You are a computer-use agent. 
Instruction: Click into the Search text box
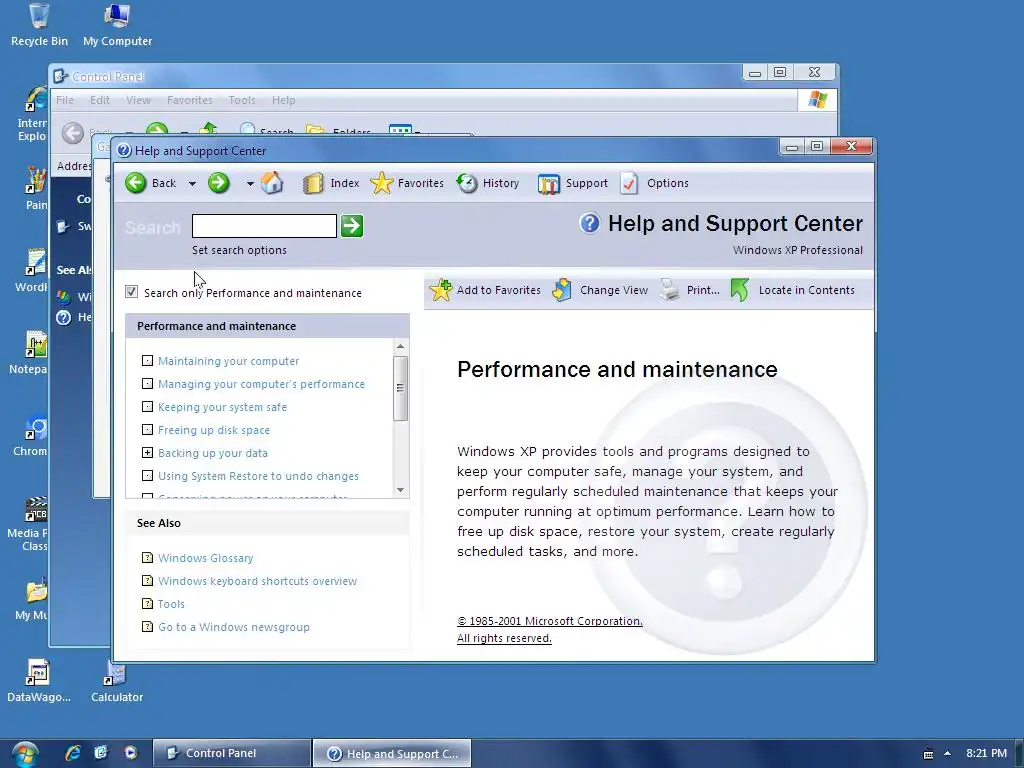click(264, 226)
